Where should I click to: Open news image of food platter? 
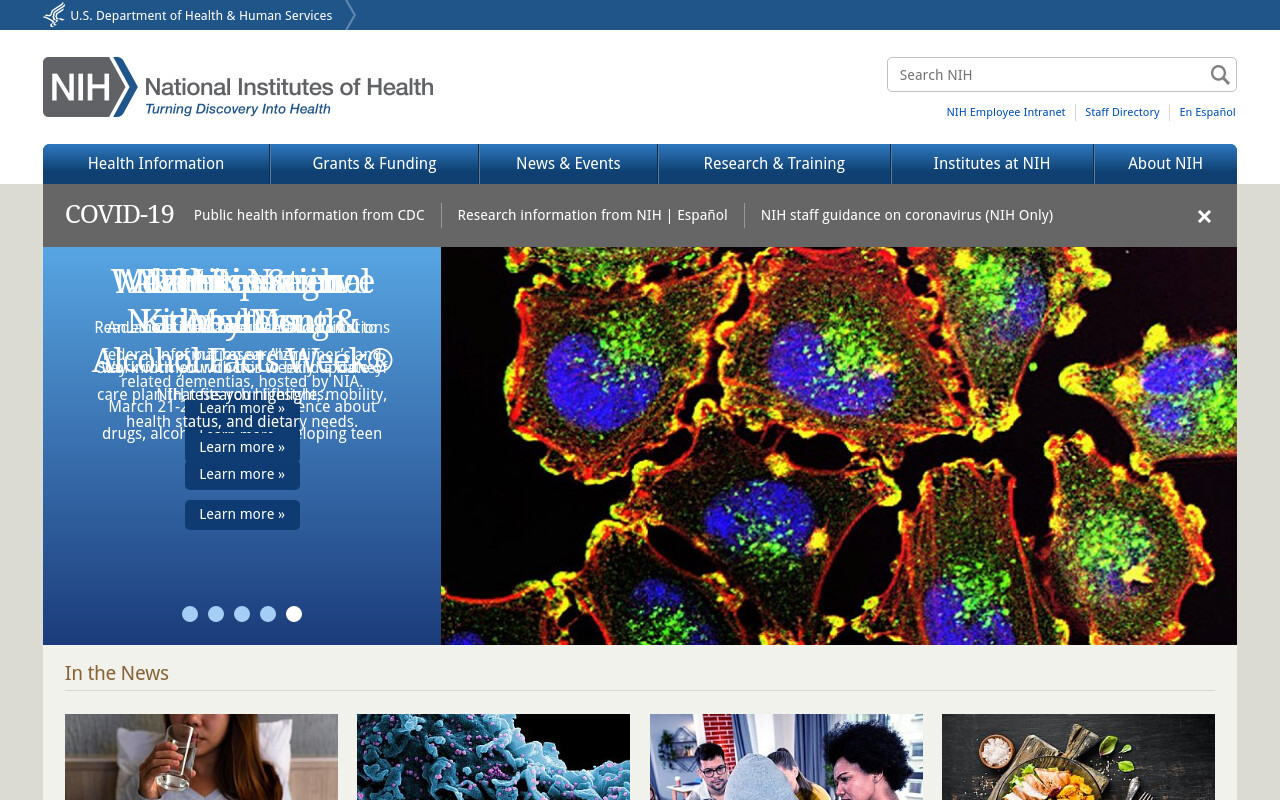[x=1078, y=757]
